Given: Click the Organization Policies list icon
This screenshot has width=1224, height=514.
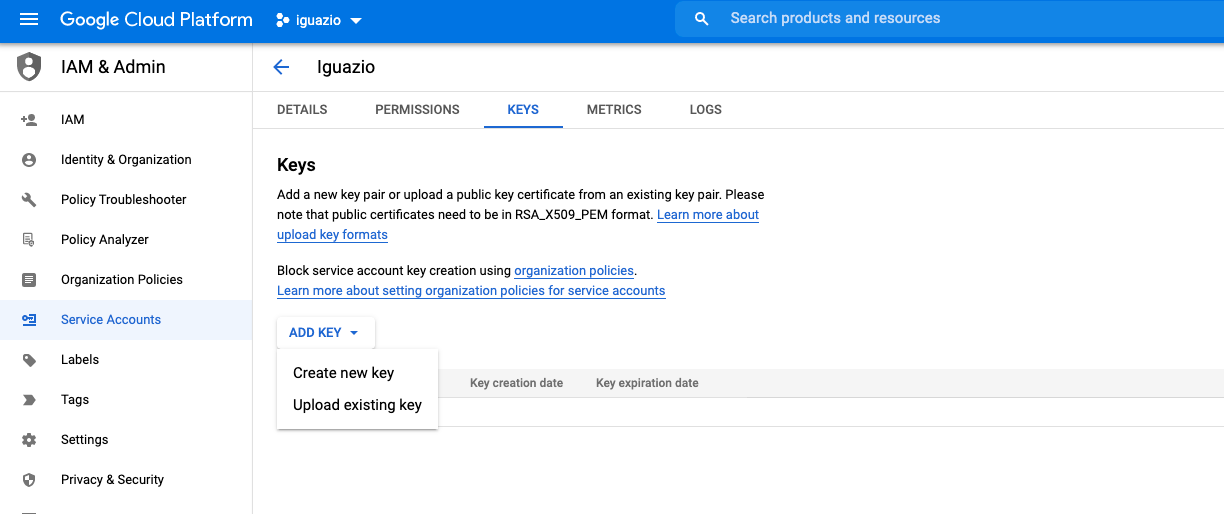Looking at the screenshot, I should click(x=29, y=280).
